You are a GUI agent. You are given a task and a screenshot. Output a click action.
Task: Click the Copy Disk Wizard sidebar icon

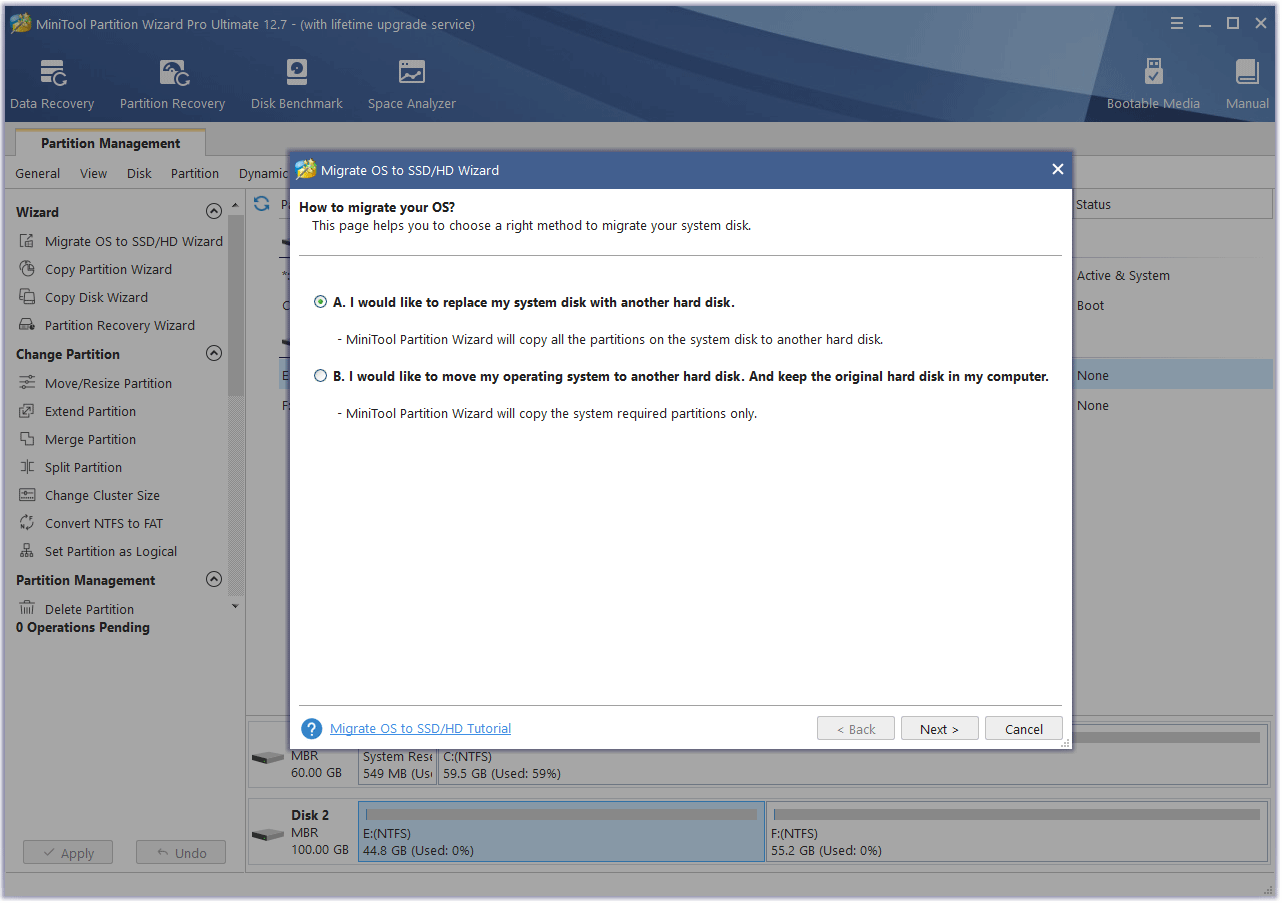27,297
